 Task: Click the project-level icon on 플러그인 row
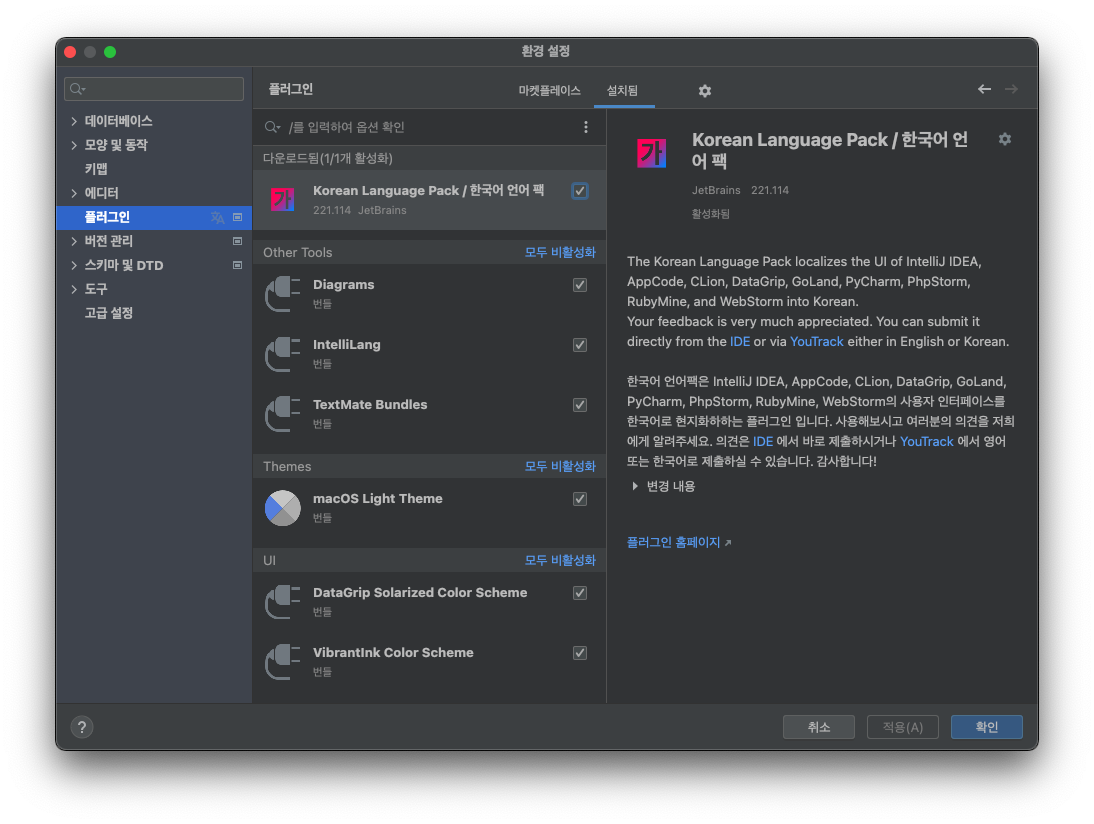click(x=237, y=218)
